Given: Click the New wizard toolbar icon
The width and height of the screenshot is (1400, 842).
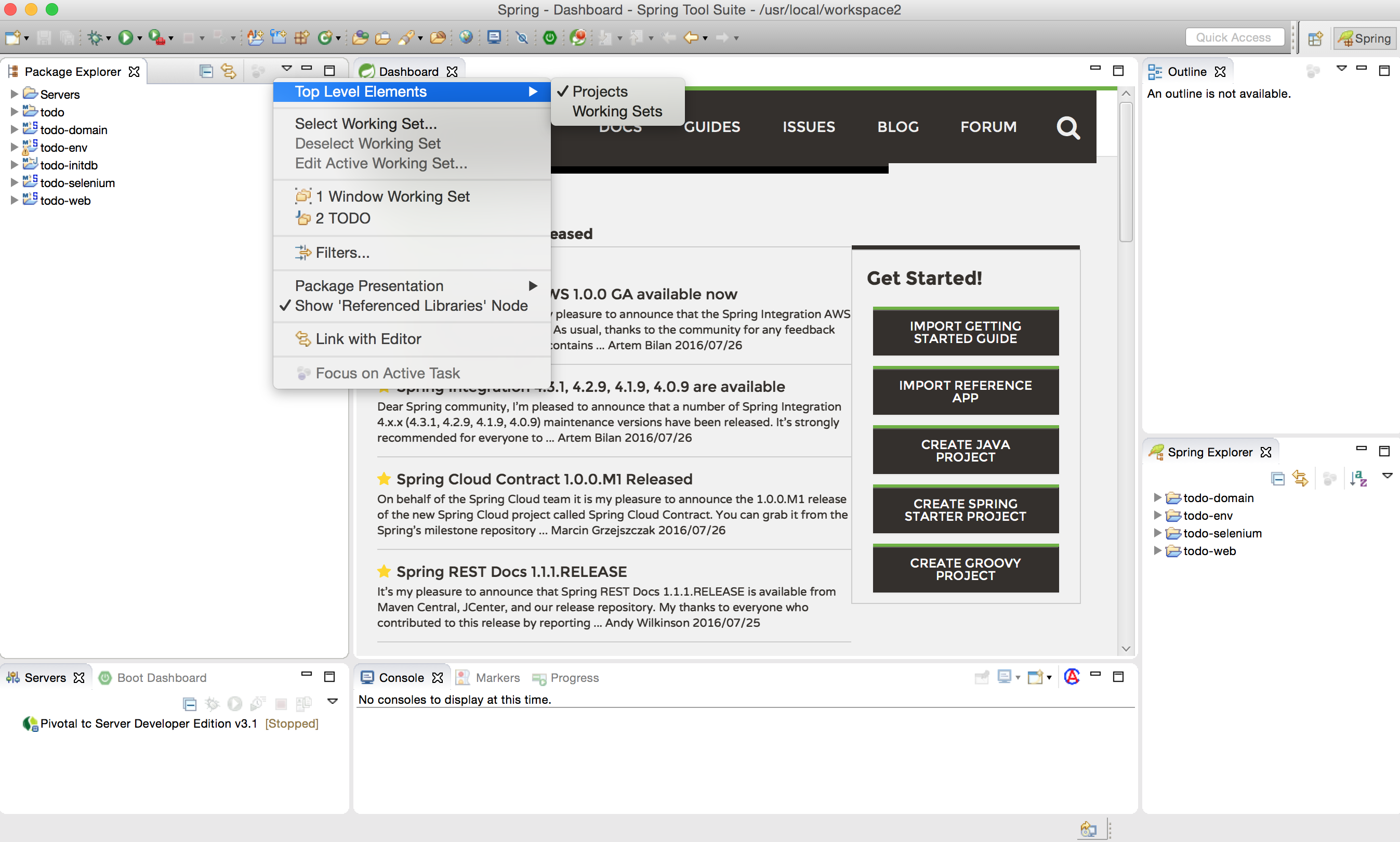Looking at the screenshot, I should tap(12, 37).
